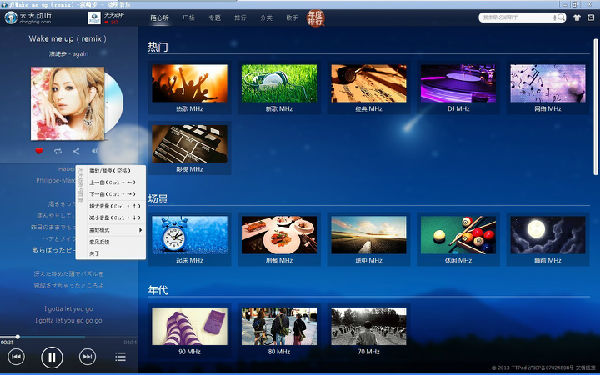Switch to the 歌手 tab

click(292, 18)
